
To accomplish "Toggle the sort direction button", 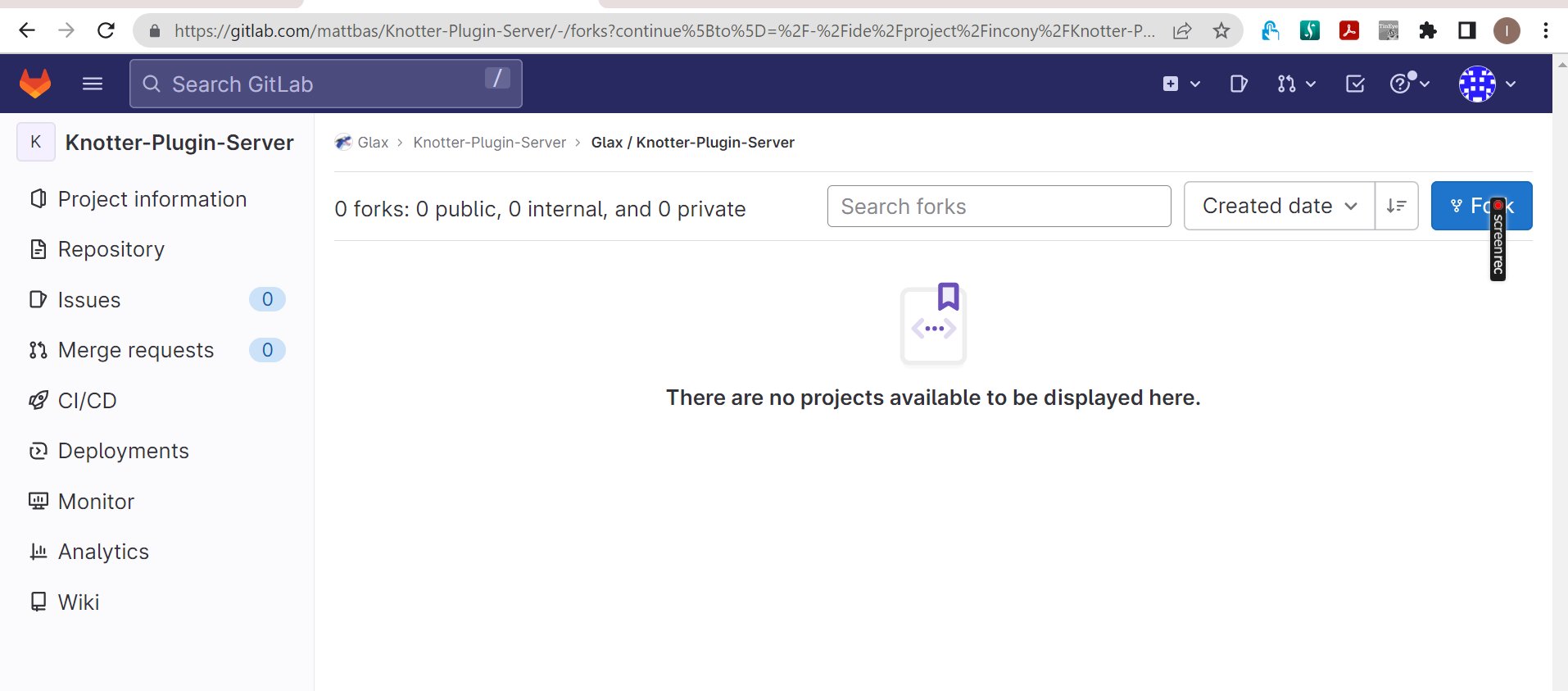I will (x=1397, y=206).
